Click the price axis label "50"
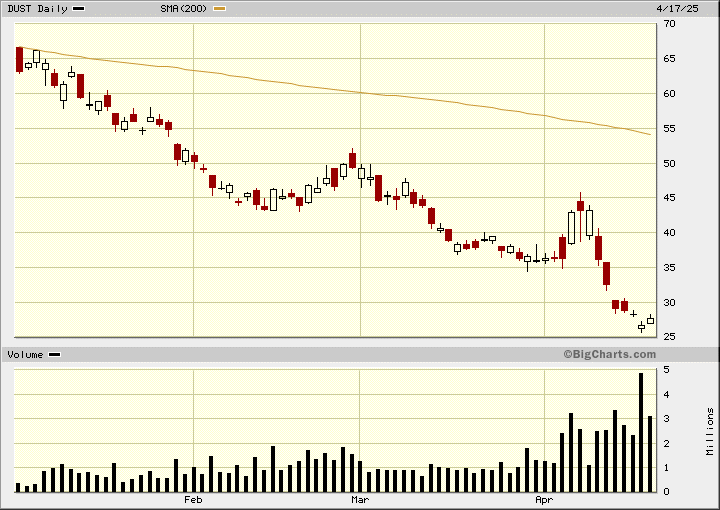720x510 pixels. tap(669, 163)
